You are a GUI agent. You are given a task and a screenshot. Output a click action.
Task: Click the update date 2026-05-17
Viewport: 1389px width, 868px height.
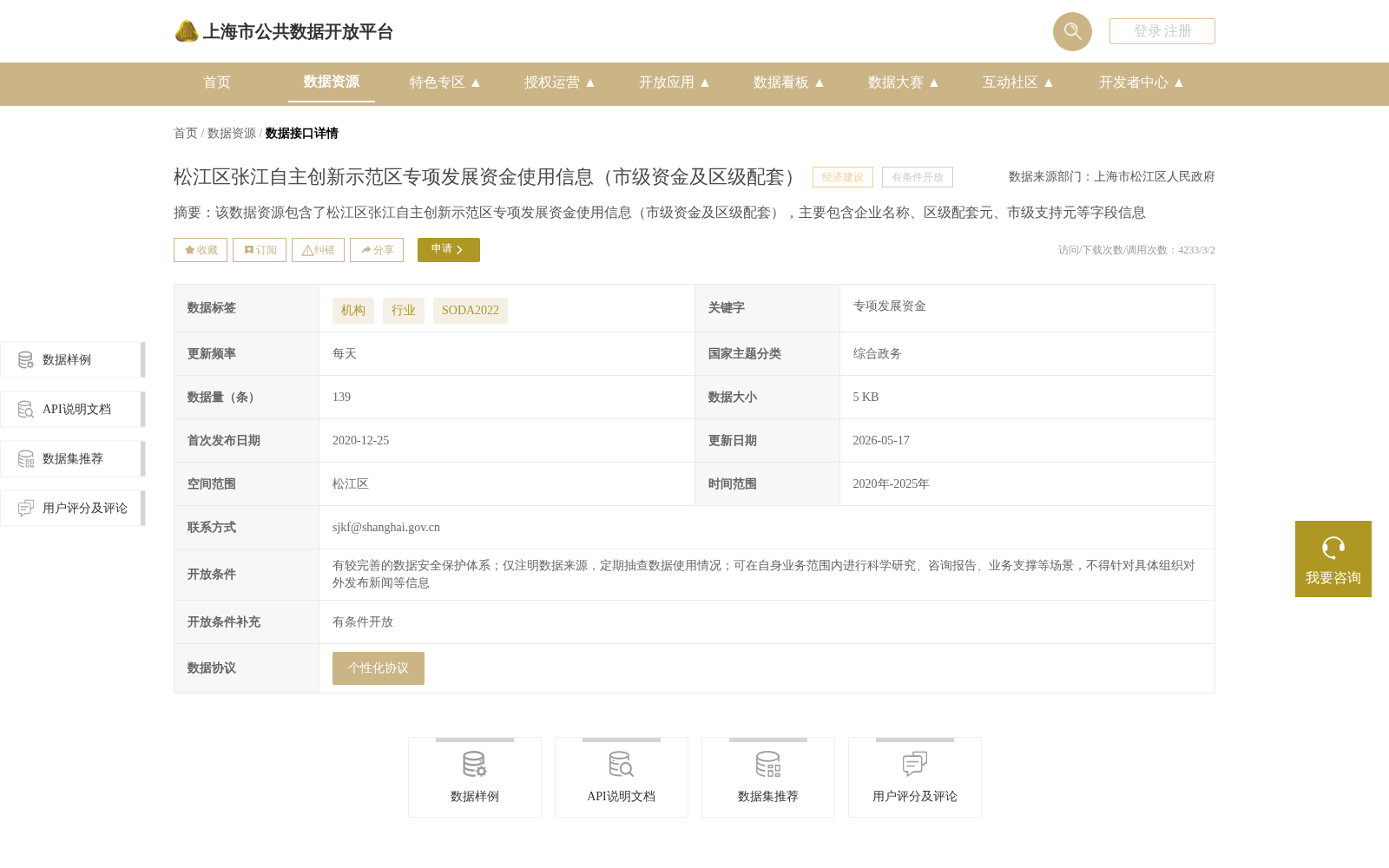pyautogui.click(x=881, y=441)
